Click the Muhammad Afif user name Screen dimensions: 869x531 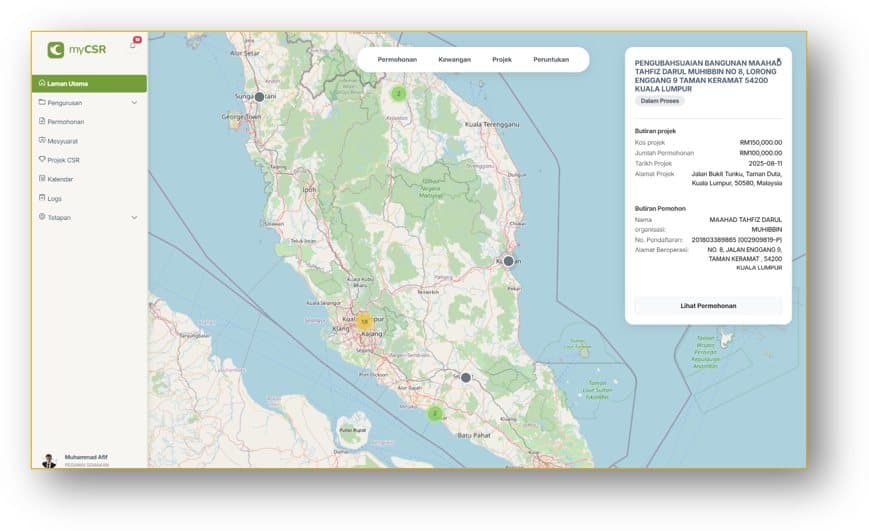(86, 457)
